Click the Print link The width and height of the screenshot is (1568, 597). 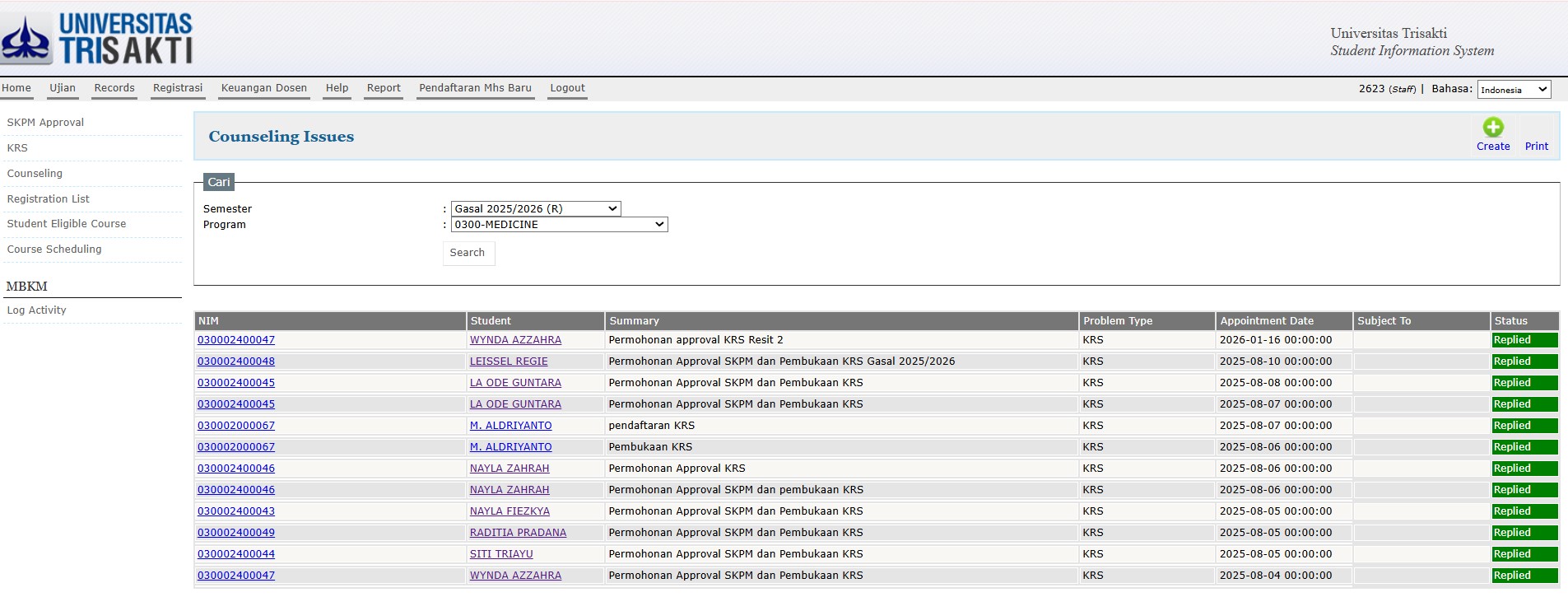(x=1536, y=147)
